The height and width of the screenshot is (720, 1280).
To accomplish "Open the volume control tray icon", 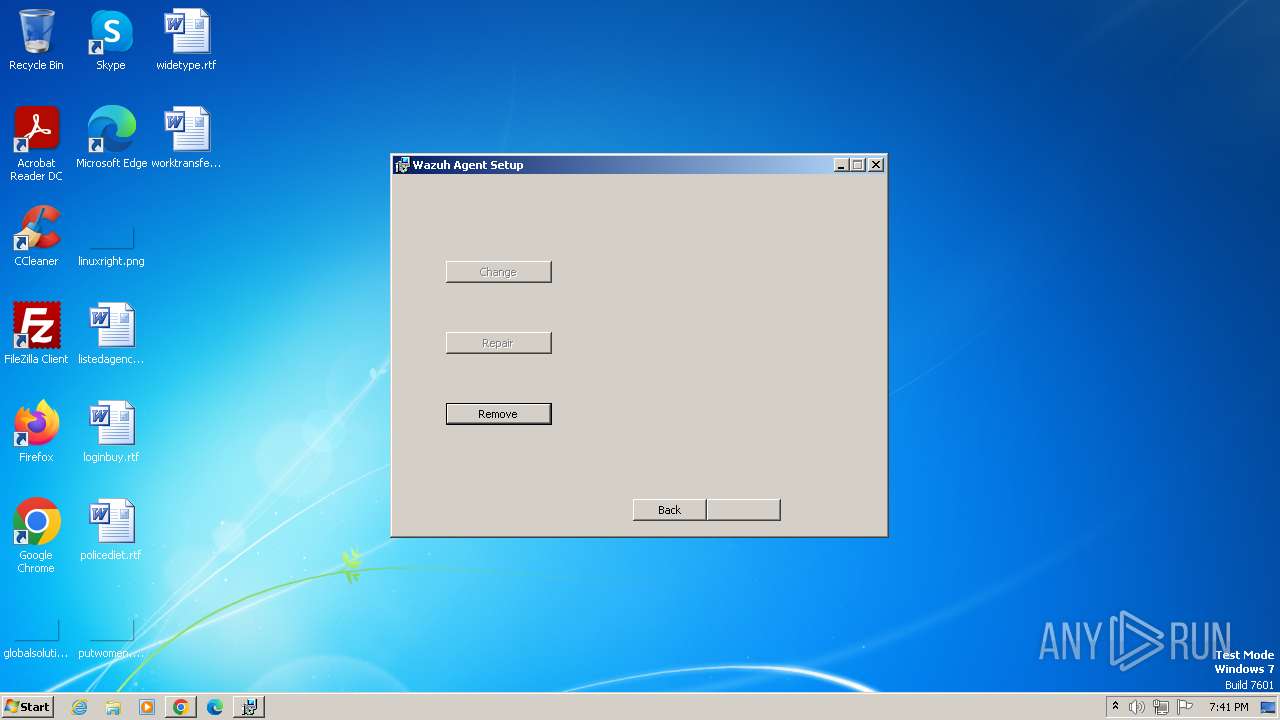I will click(1137, 707).
